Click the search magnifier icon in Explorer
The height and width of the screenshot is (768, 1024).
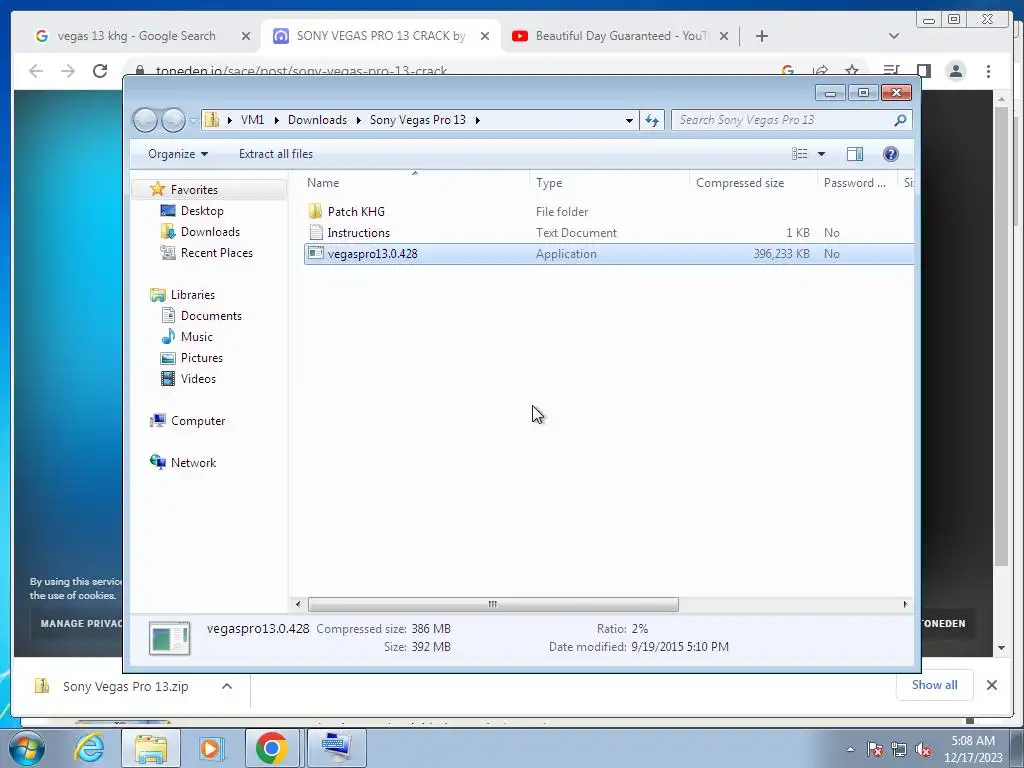click(x=900, y=120)
